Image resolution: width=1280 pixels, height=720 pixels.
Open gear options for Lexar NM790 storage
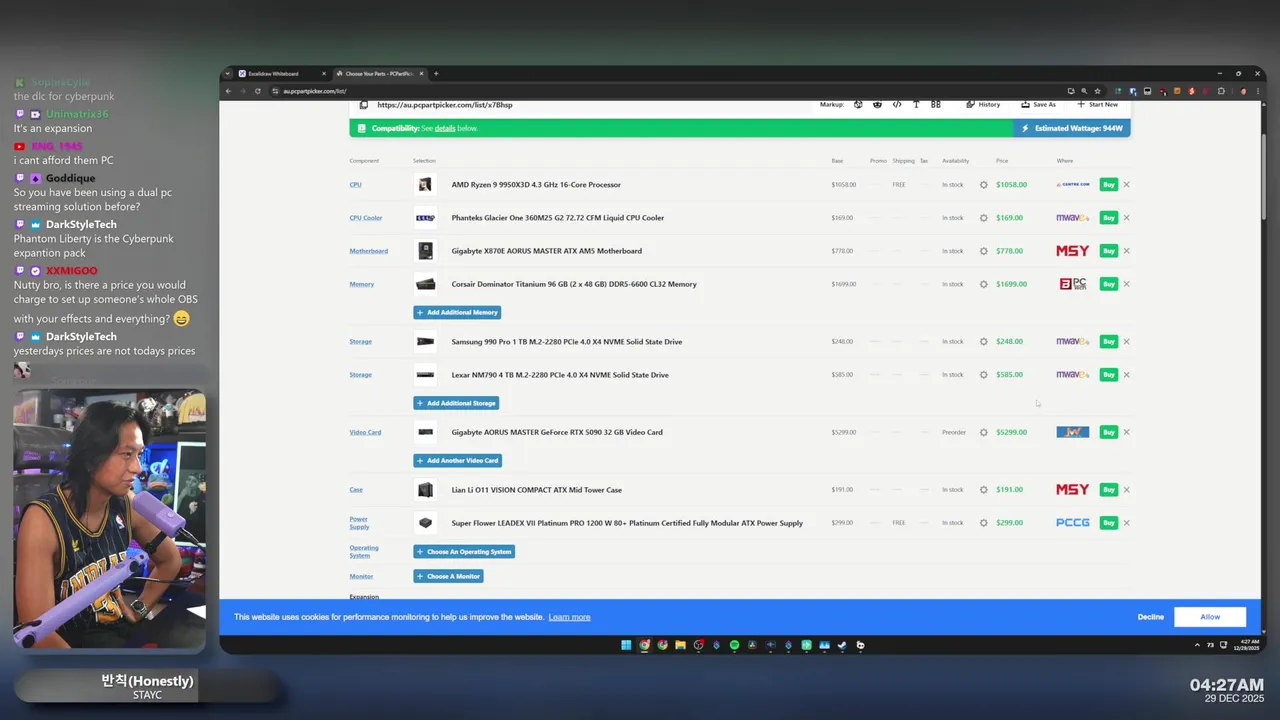click(x=983, y=375)
